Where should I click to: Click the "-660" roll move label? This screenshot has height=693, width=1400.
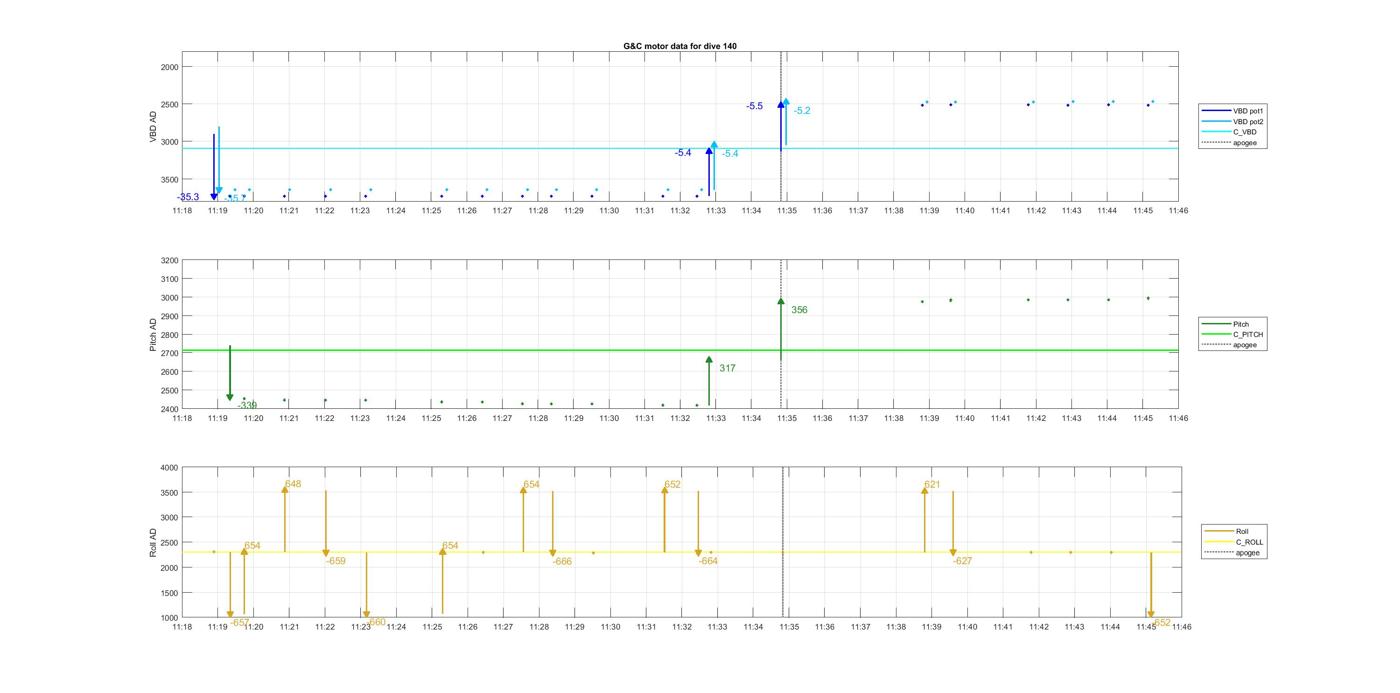point(376,622)
